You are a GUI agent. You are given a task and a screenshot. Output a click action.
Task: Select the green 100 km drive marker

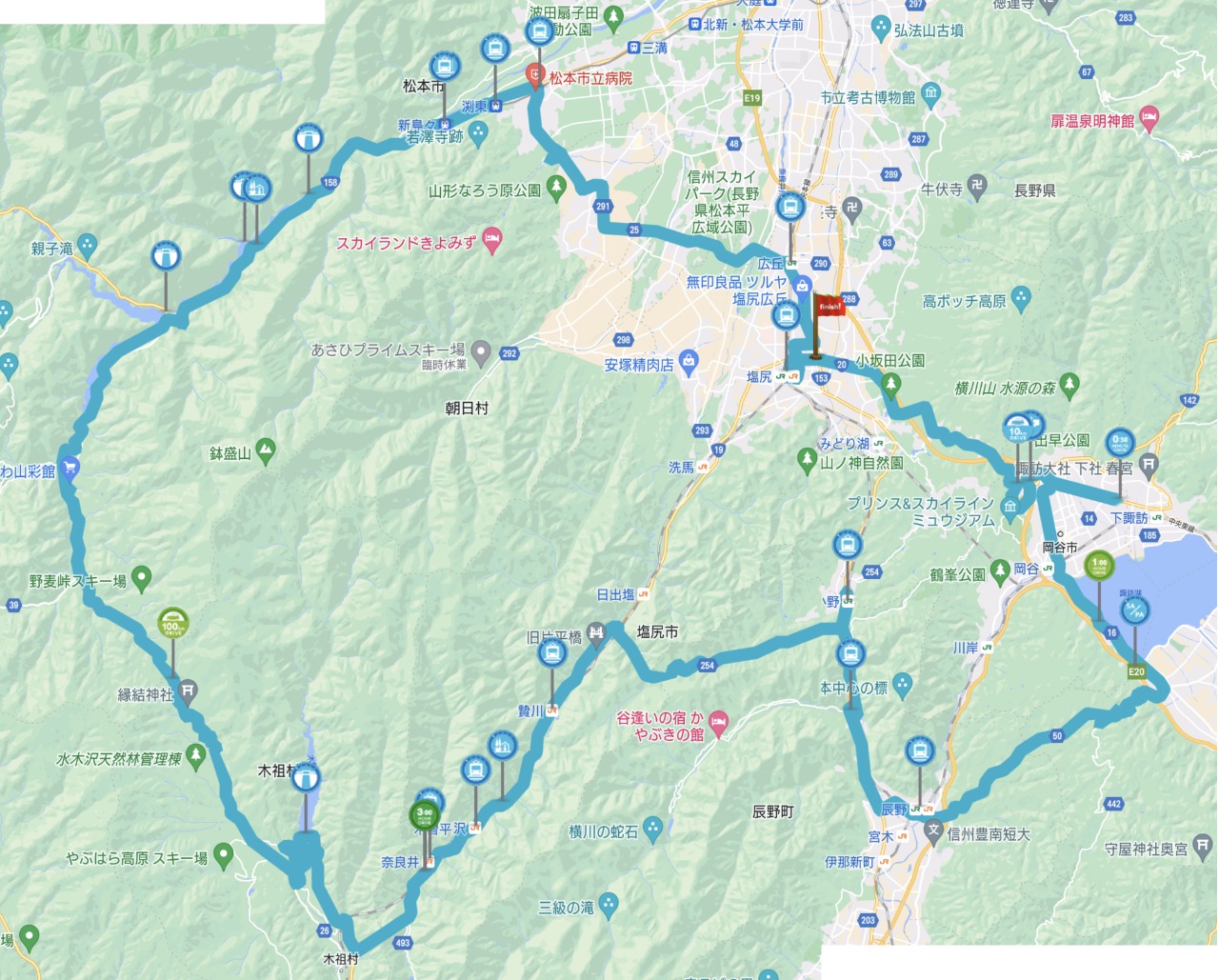[x=172, y=624]
